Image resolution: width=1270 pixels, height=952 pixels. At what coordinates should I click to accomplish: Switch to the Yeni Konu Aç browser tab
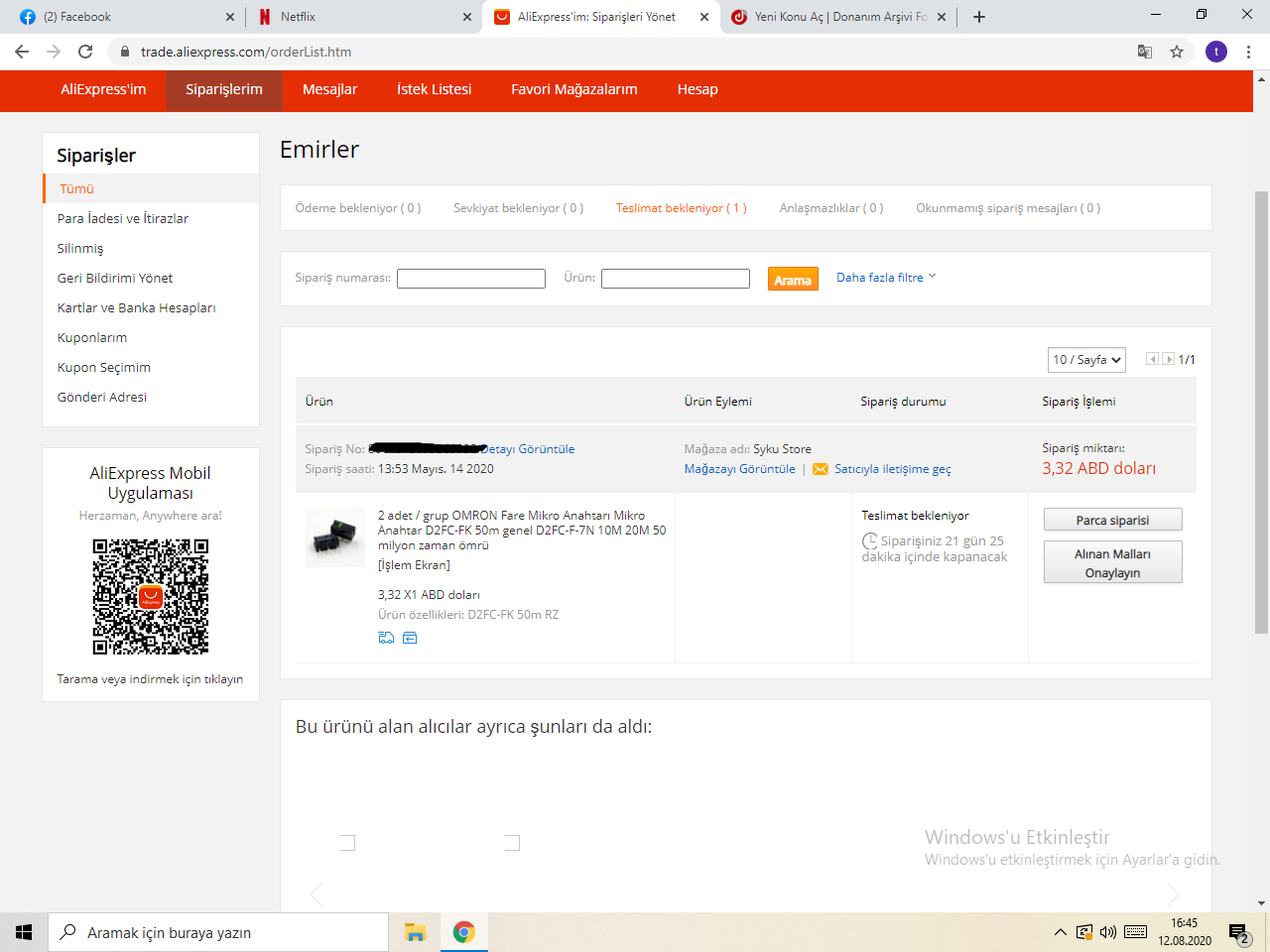tap(839, 17)
